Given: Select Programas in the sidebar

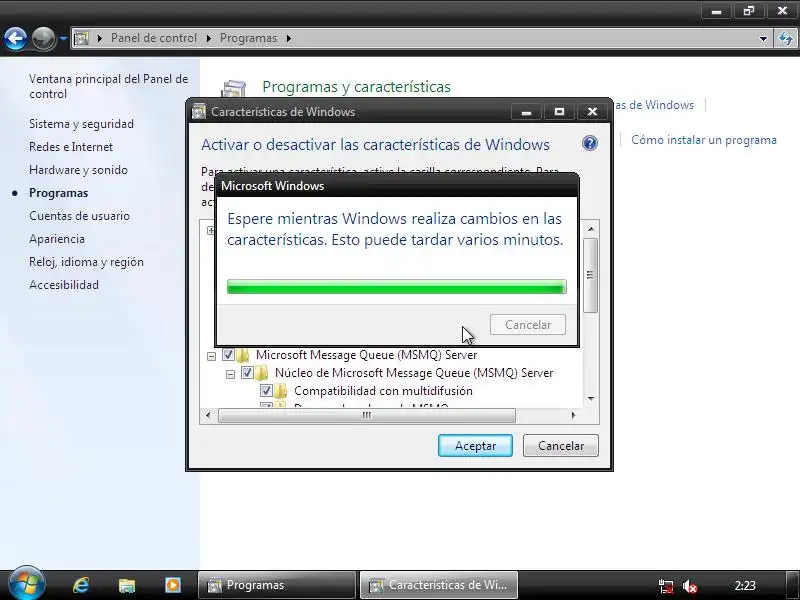Looking at the screenshot, I should [59, 193].
